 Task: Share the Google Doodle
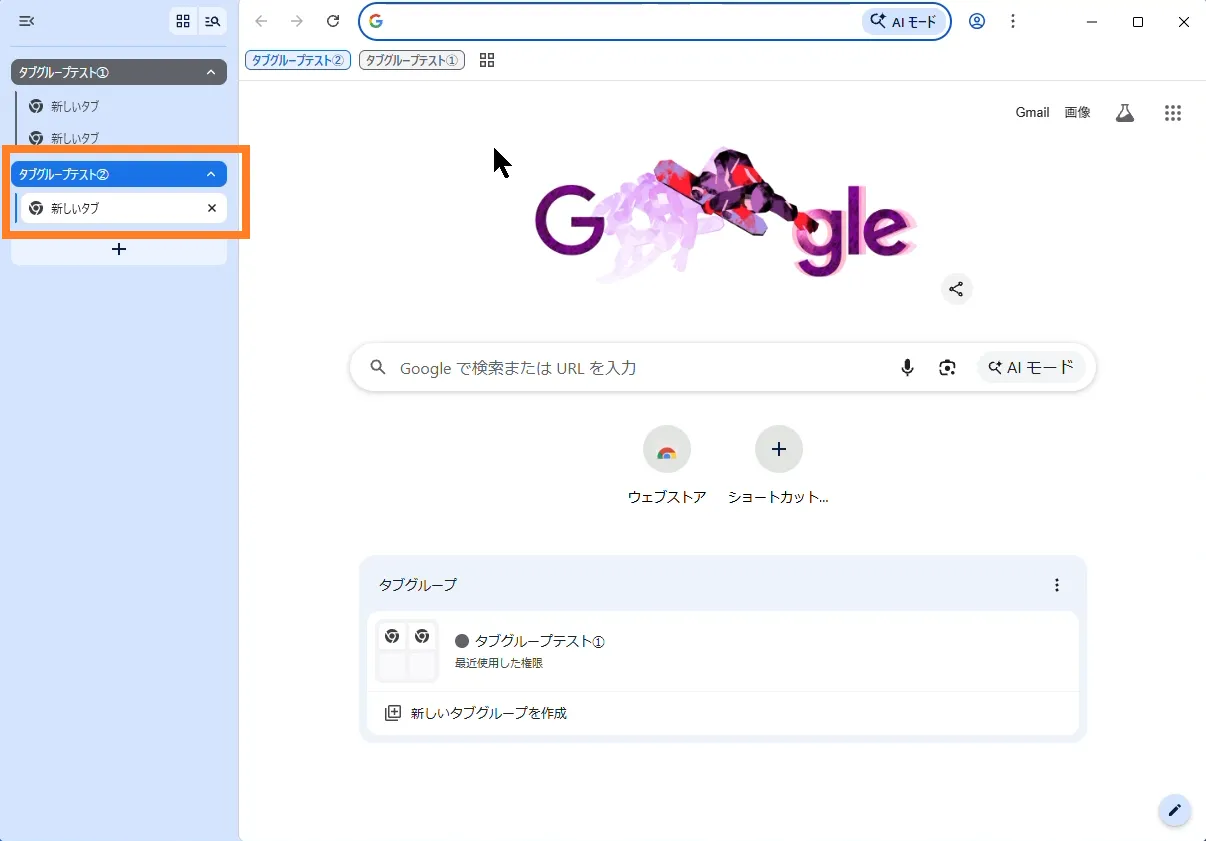click(956, 289)
